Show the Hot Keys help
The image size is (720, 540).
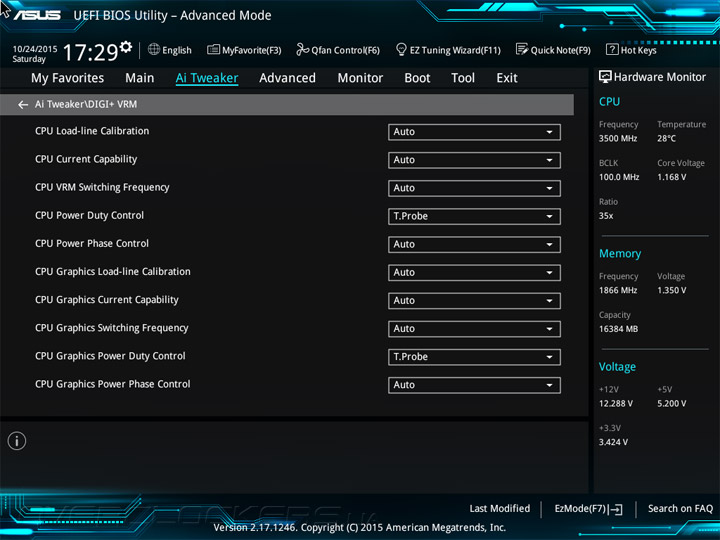tap(631, 50)
